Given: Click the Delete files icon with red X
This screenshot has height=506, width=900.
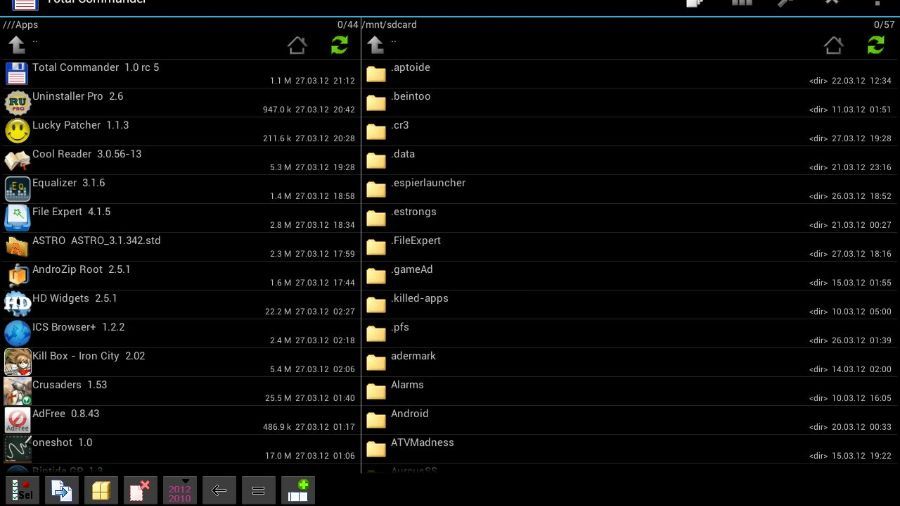Looking at the screenshot, I should coord(140,490).
